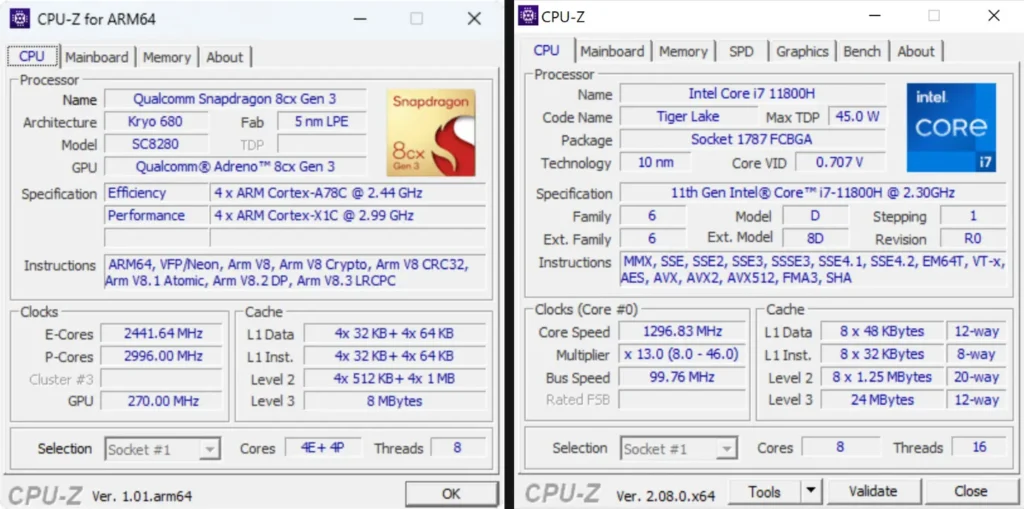
Task: Click 4 x ARM Cortex-A78C @ 2.44 GHz
Action: coord(348,193)
